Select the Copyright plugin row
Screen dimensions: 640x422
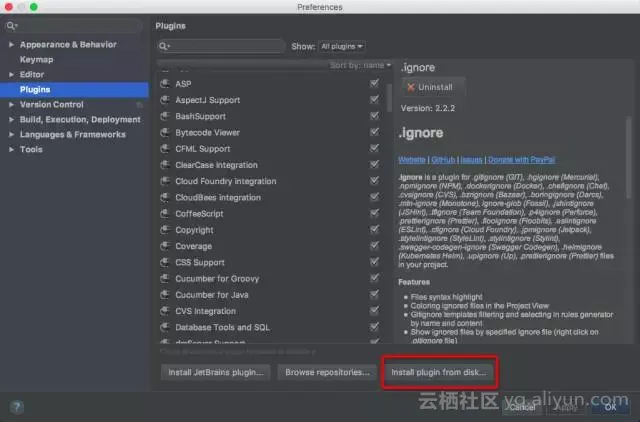[272, 230]
